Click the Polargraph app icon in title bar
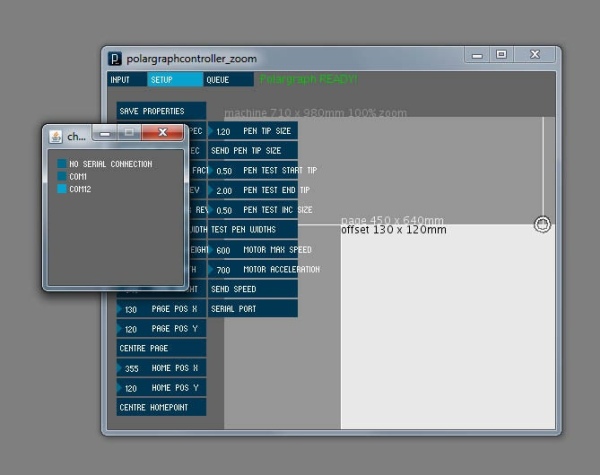The image size is (600, 475). (x=115, y=59)
